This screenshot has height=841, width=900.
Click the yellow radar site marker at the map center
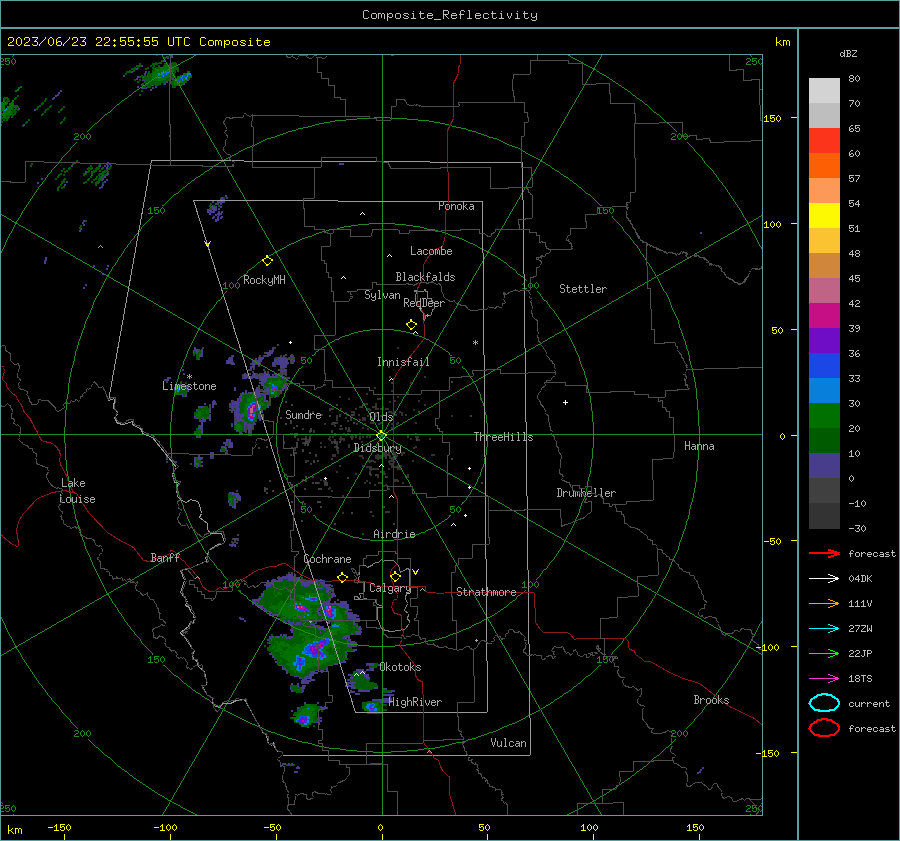pos(381,436)
